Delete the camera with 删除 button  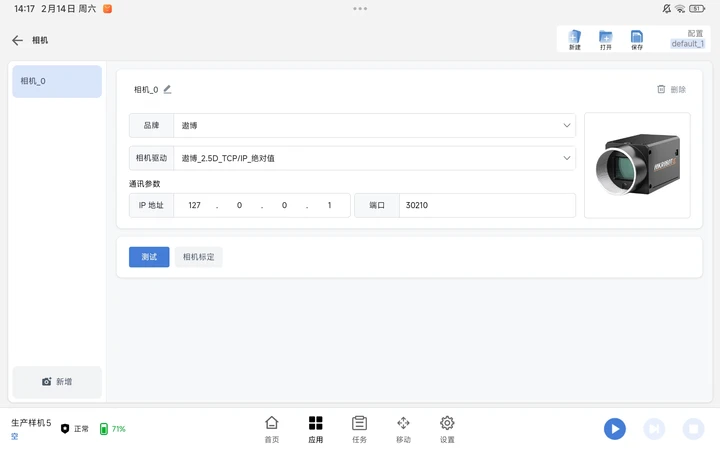[671, 89]
